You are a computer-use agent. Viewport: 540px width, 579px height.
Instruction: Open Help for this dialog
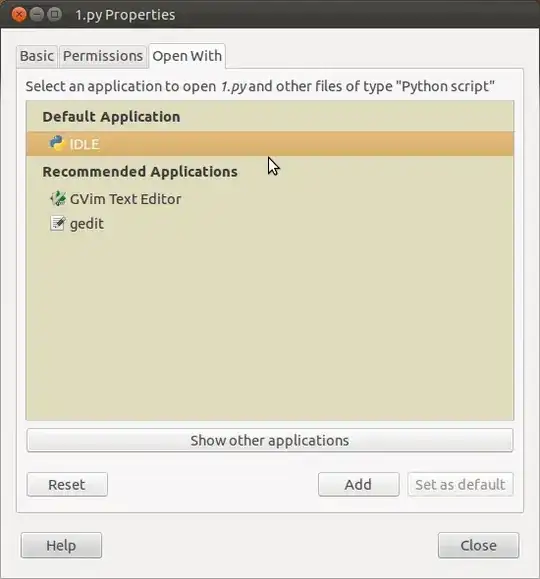[x=61, y=545]
